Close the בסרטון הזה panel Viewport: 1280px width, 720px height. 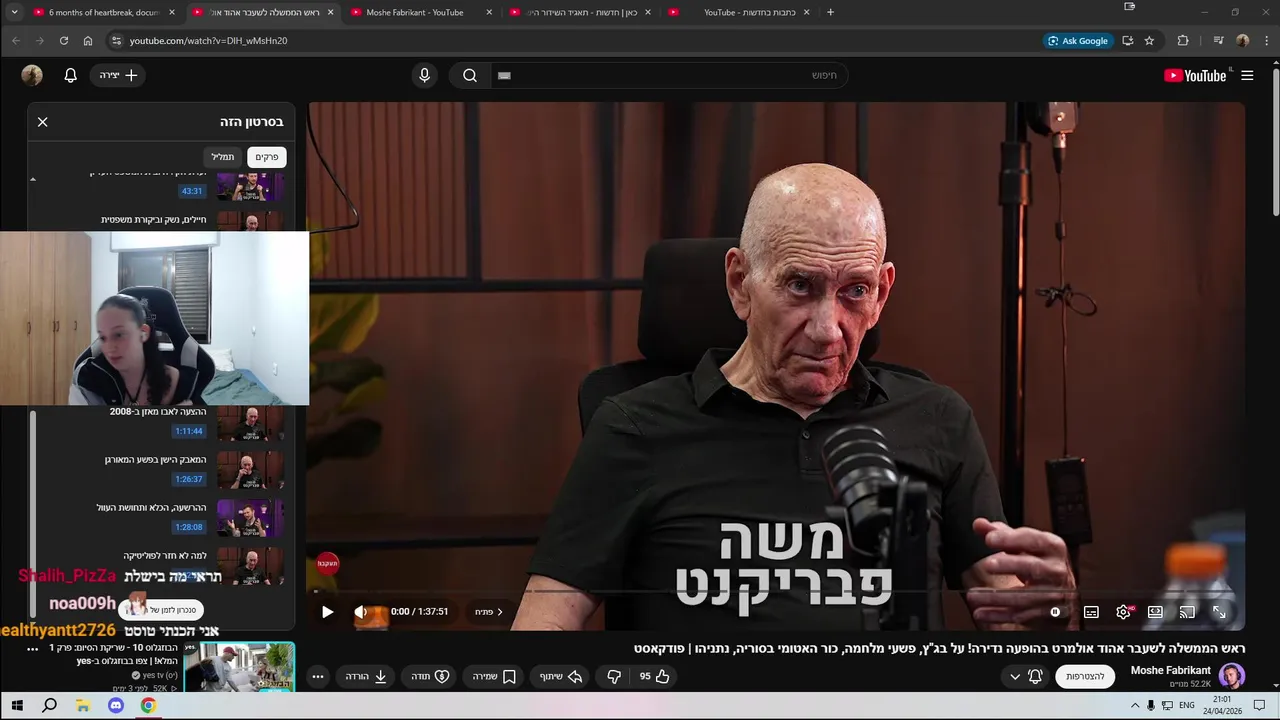click(42, 121)
